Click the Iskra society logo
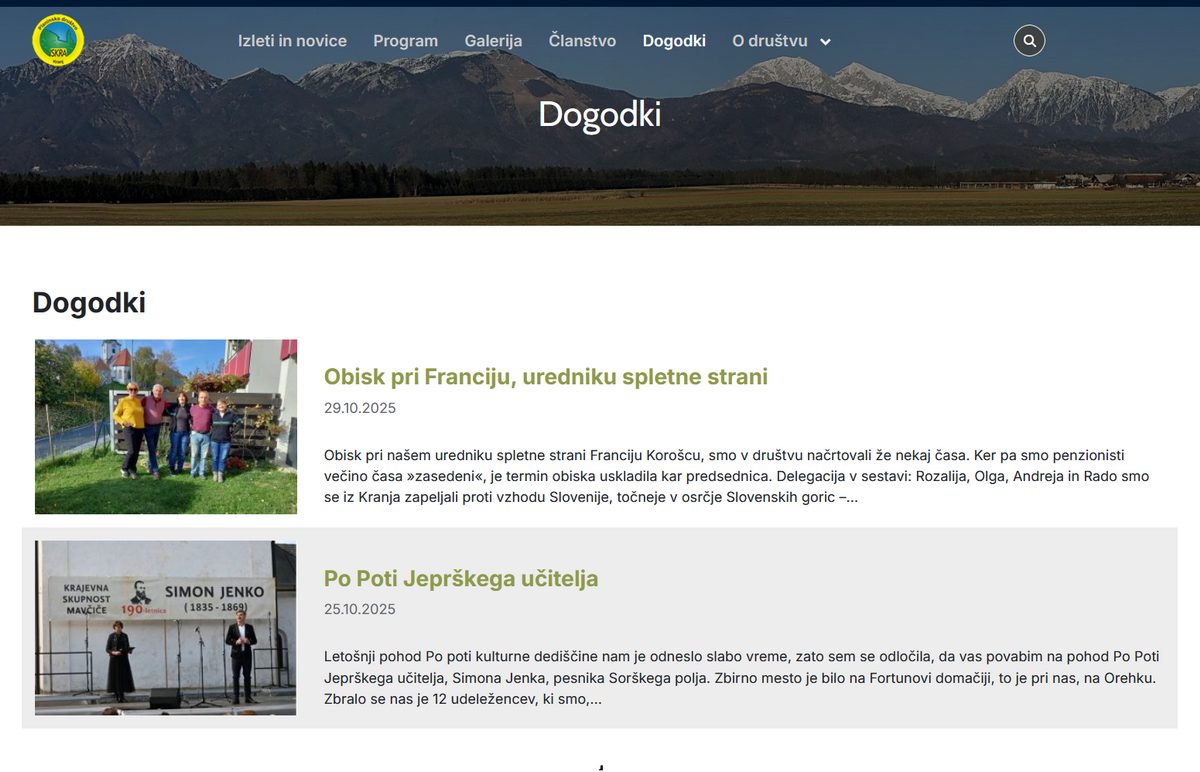 (57, 40)
